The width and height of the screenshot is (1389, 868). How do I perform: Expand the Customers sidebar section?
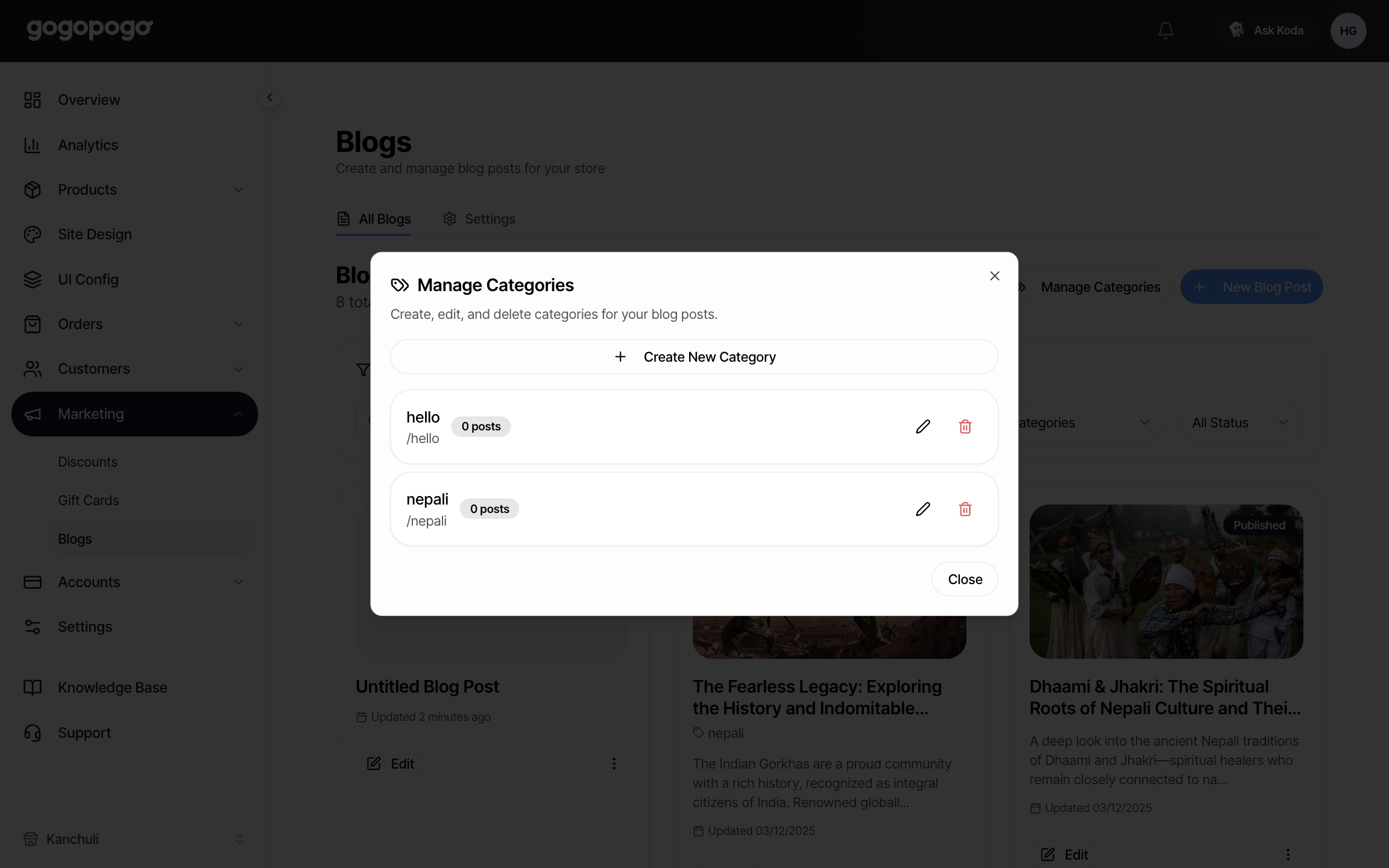[134, 369]
